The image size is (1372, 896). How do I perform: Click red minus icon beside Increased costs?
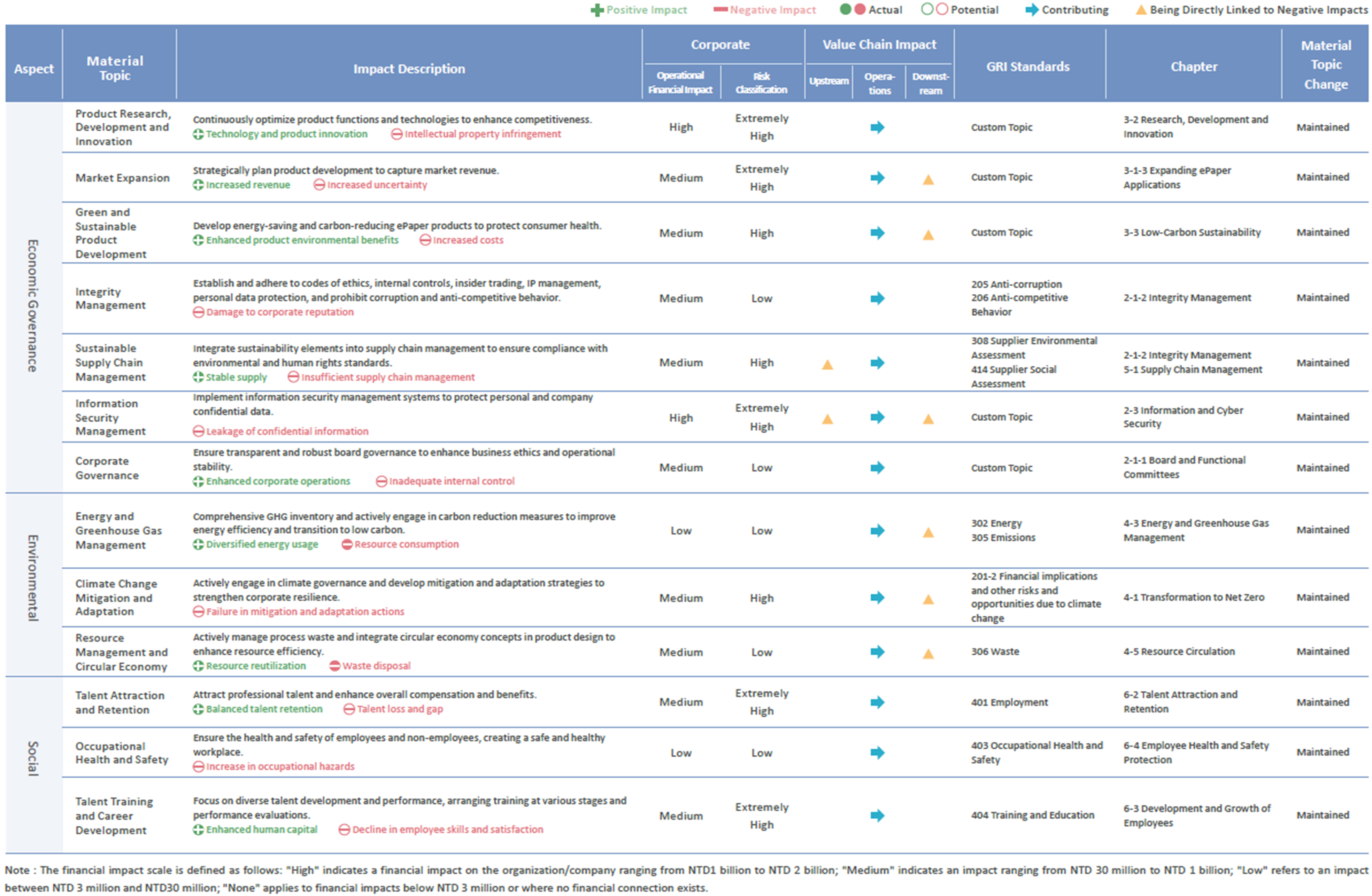425,240
